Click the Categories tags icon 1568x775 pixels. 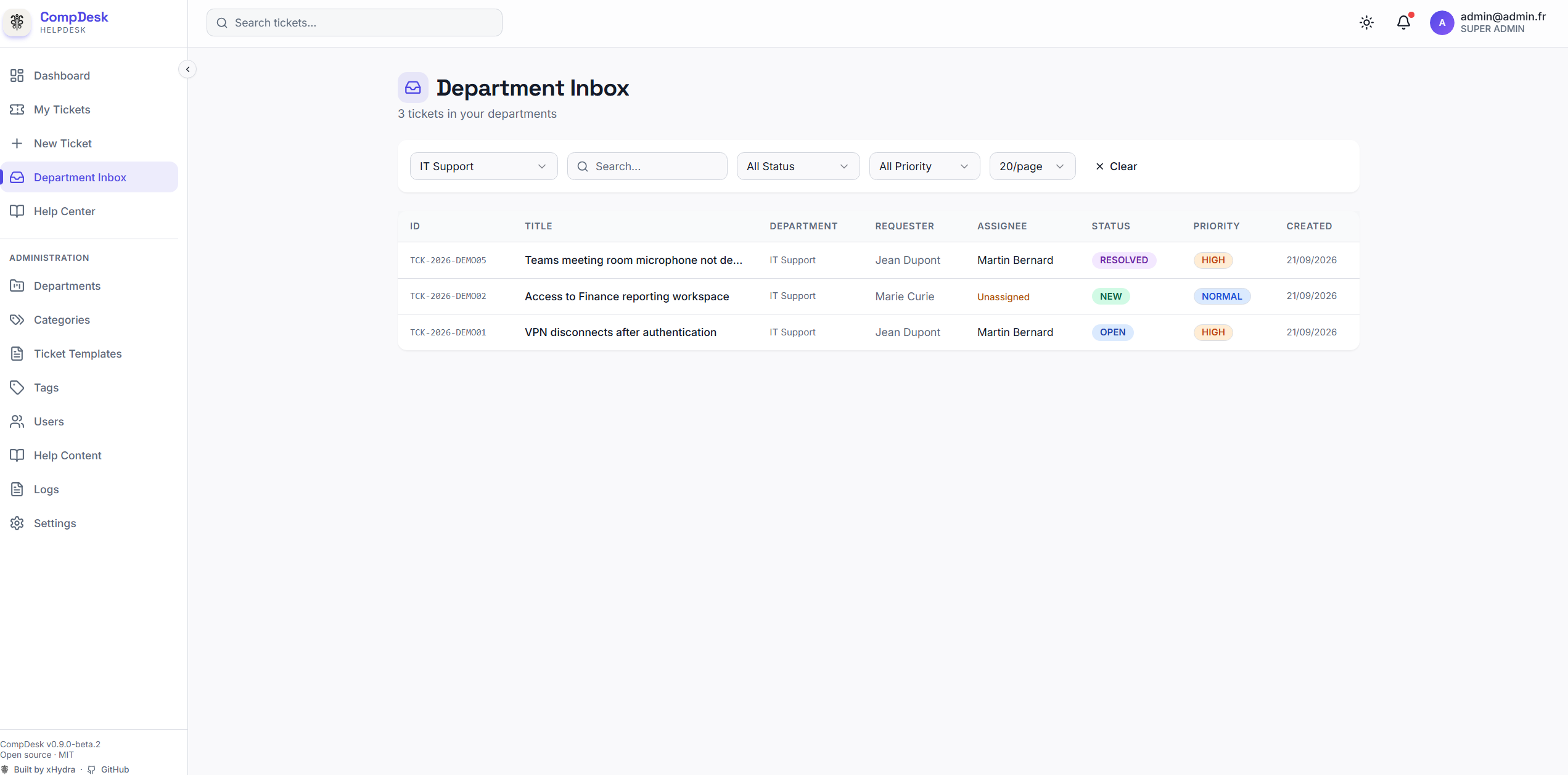point(17,319)
